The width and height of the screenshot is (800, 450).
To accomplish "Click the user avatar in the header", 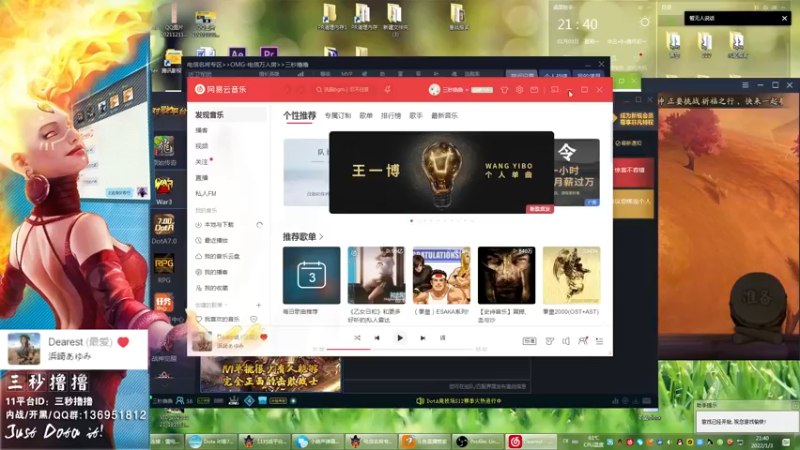I will tap(434, 90).
